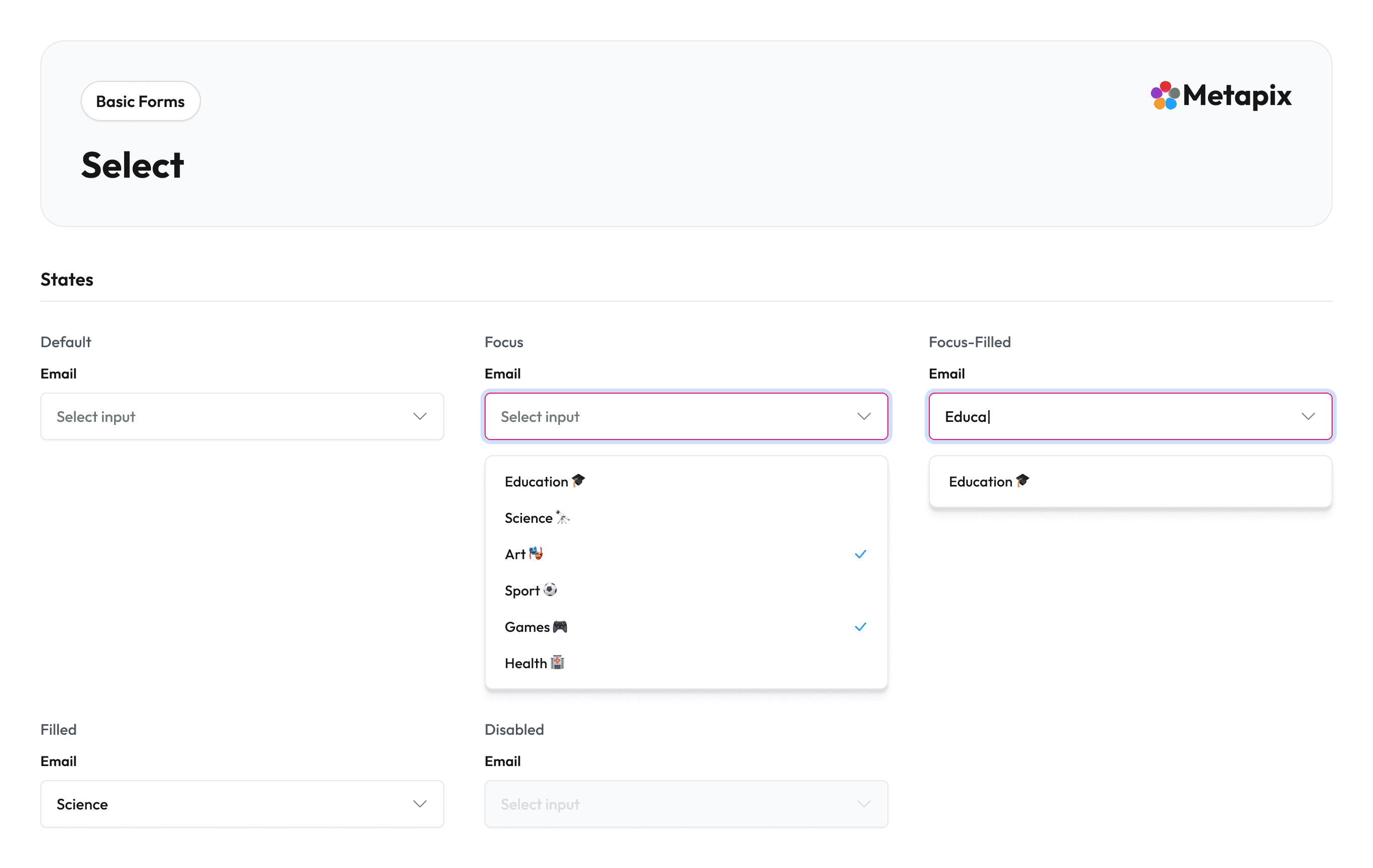The width and height of the screenshot is (1373, 868).
Task: Click graduation cap in Focus-Filled dropdown result
Action: [1022, 480]
